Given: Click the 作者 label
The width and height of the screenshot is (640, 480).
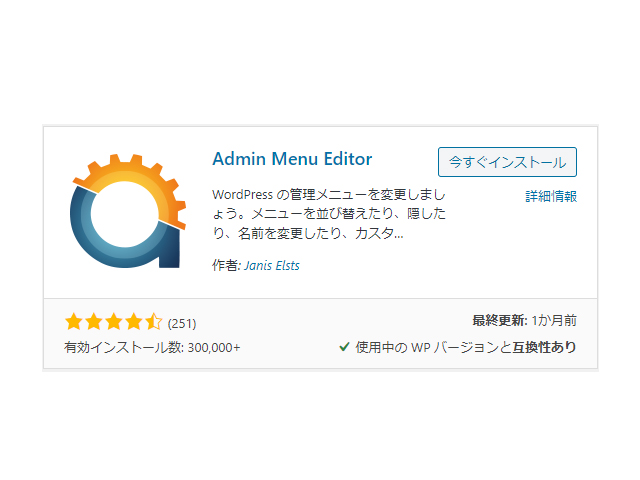Looking at the screenshot, I should click(x=227, y=266).
